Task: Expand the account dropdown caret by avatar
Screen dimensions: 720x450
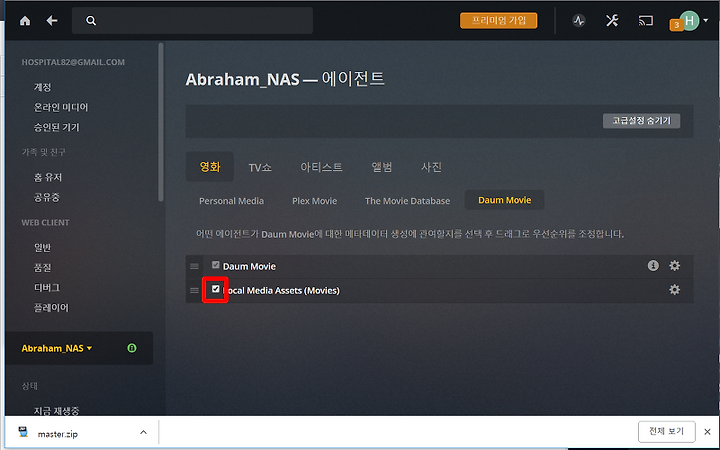Action: [x=706, y=21]
